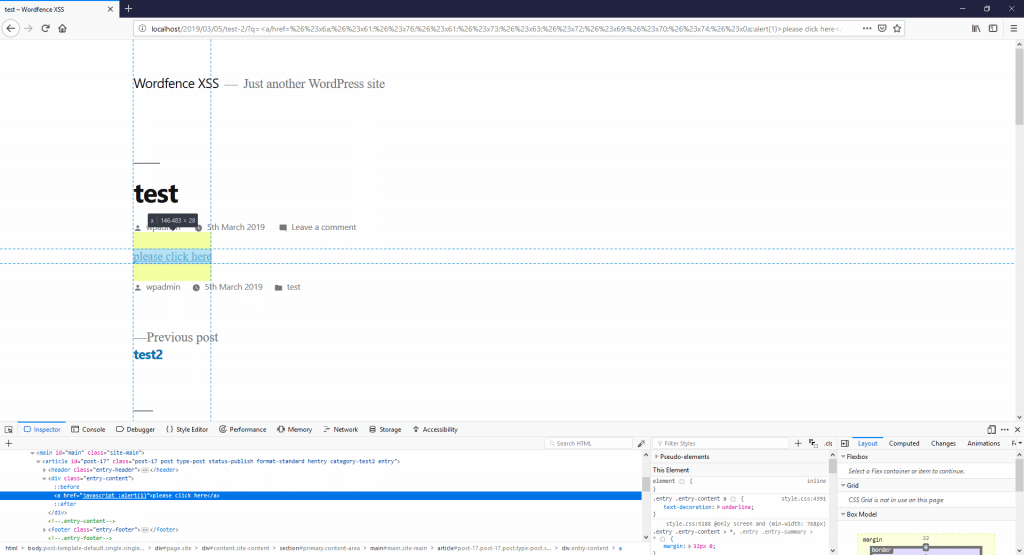
Task: Expand the Pseudo-elements section
Action: click(x=656, y=457)
